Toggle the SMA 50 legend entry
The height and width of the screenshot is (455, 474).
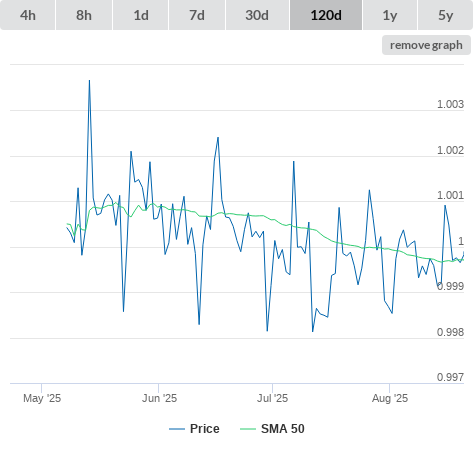click(283, 429)
